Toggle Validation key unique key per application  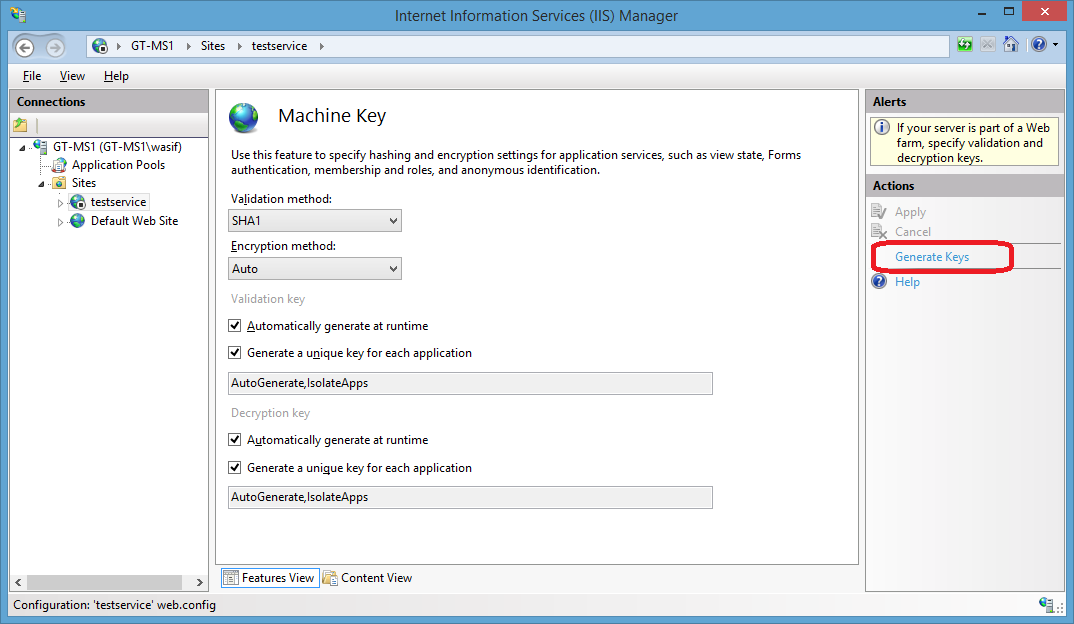(235, 353)
